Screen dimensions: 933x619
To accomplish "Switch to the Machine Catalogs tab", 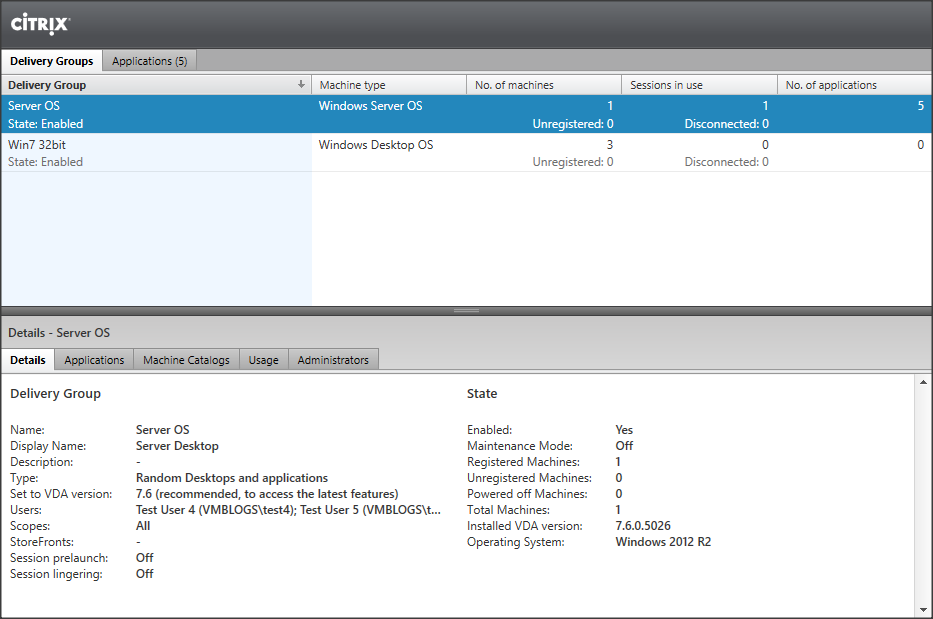I will [186, 360].
